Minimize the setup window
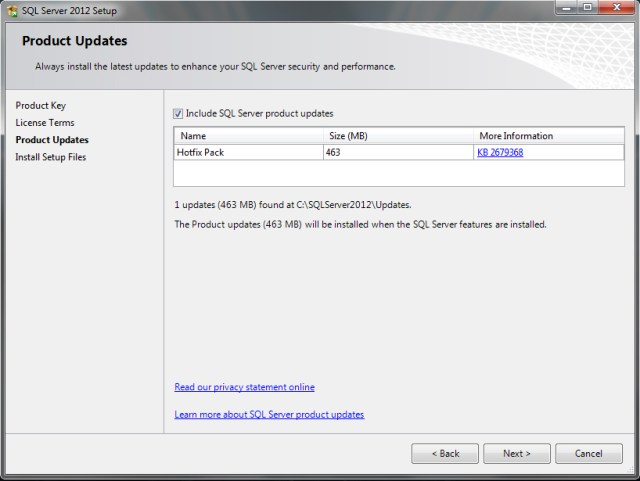The width and height of the screenshot is (640, 481). point(567,7)
